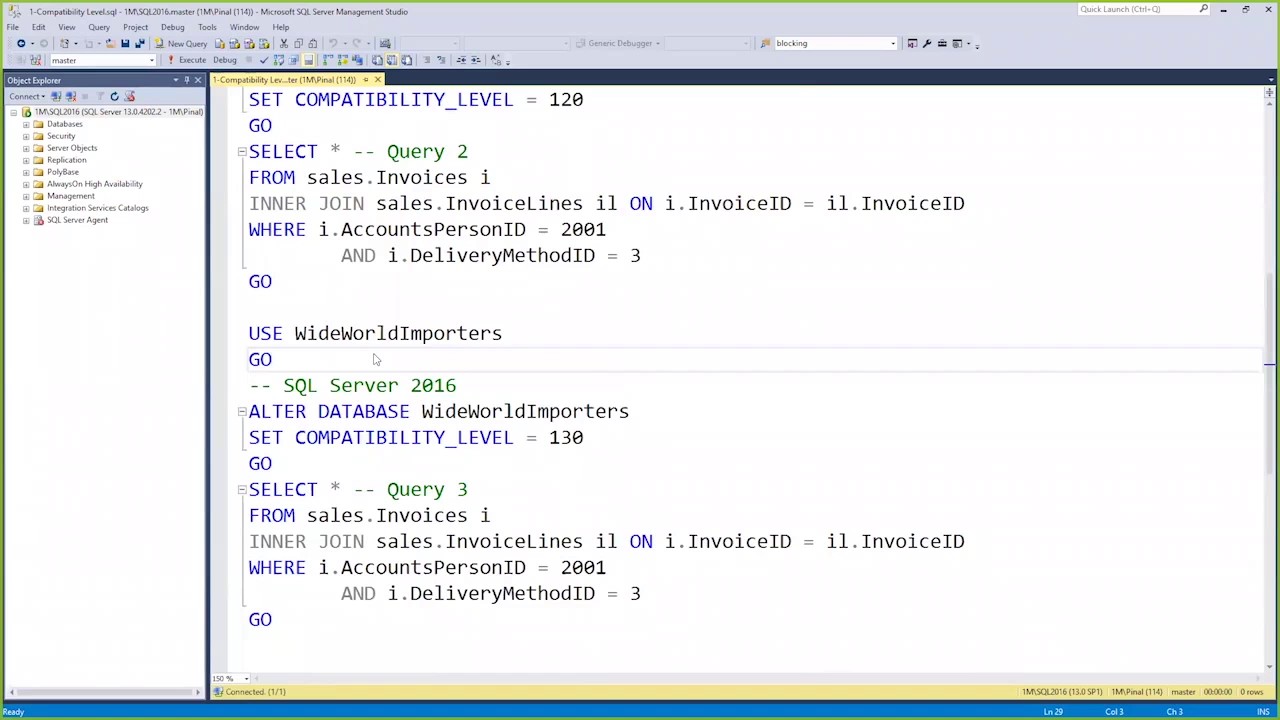Click the Save file icon in toolbar
1280x720 pixels.
[x=126, y=43]
